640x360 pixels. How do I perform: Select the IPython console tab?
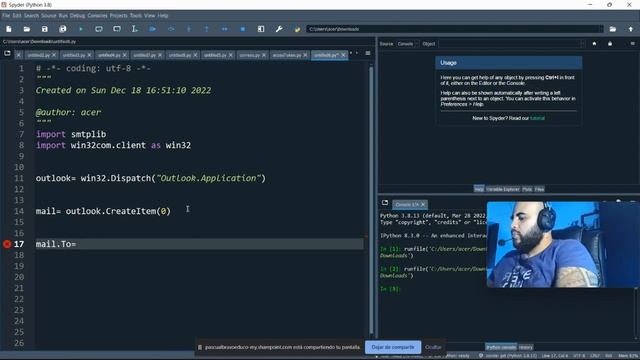pos(501,347)
